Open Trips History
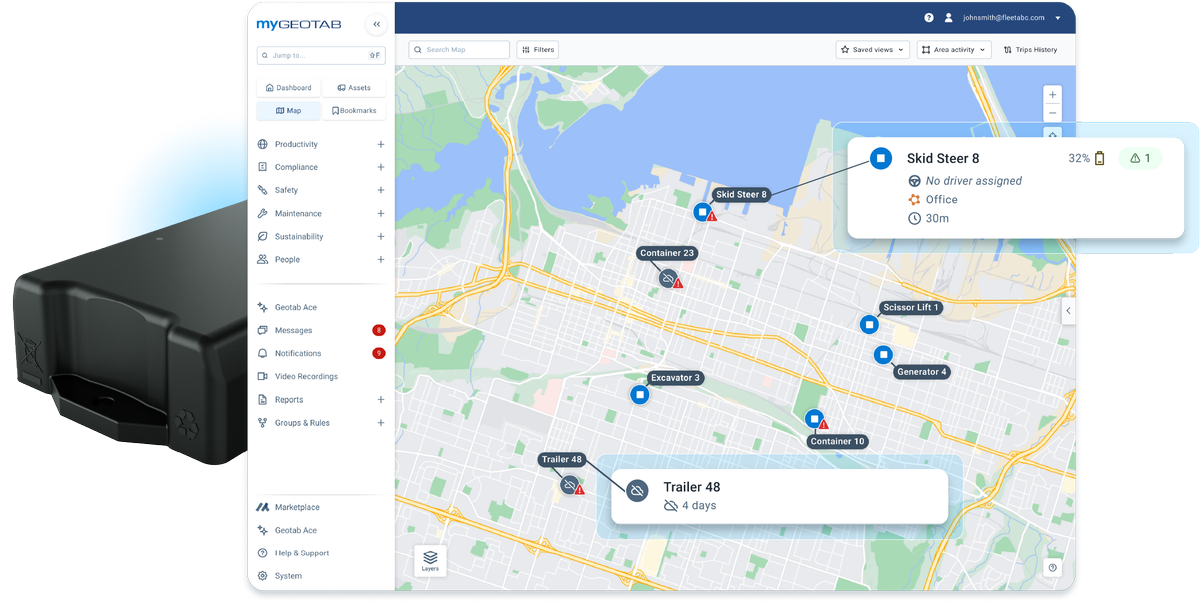 click(1030, 50)
